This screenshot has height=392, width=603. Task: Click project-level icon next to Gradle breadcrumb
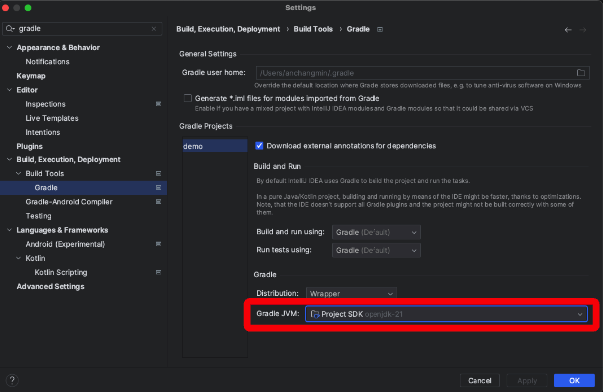[380, 29]
